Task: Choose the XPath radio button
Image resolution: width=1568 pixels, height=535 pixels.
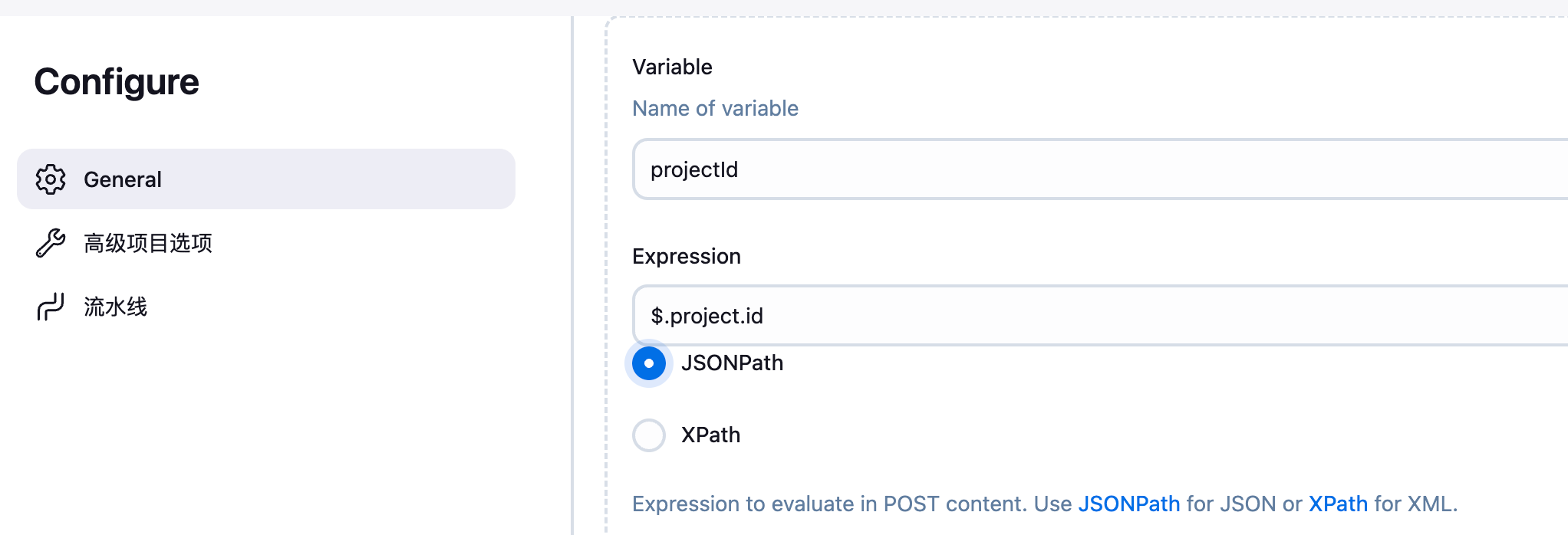Action: [x=649, y=435]
